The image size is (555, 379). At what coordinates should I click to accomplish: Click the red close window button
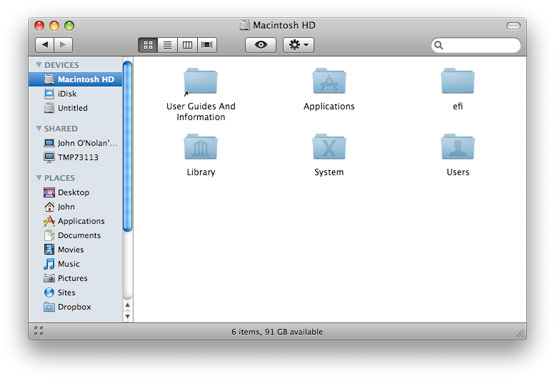(39, 25)
